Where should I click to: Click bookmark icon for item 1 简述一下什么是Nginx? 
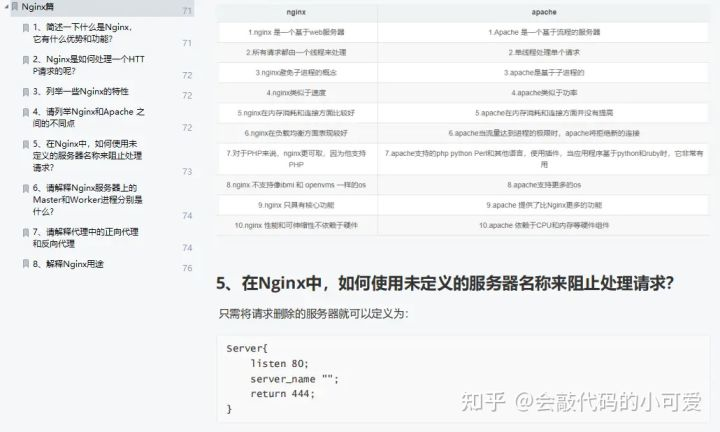tap(26, 28)
